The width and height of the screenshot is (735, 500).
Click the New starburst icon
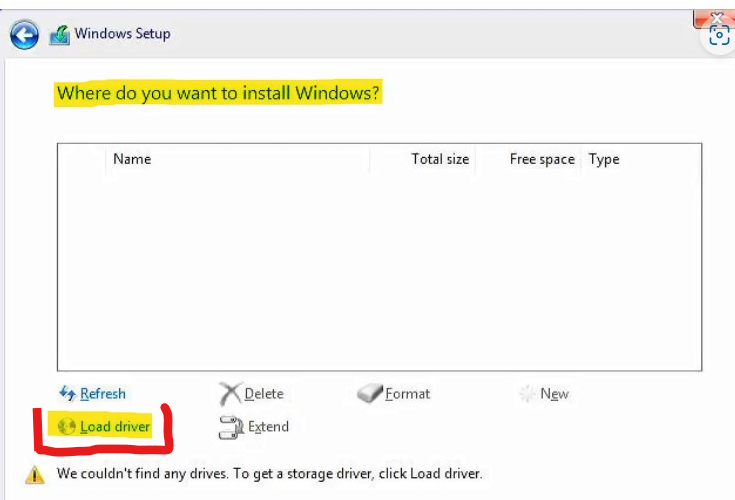click(x=527, y=394)
